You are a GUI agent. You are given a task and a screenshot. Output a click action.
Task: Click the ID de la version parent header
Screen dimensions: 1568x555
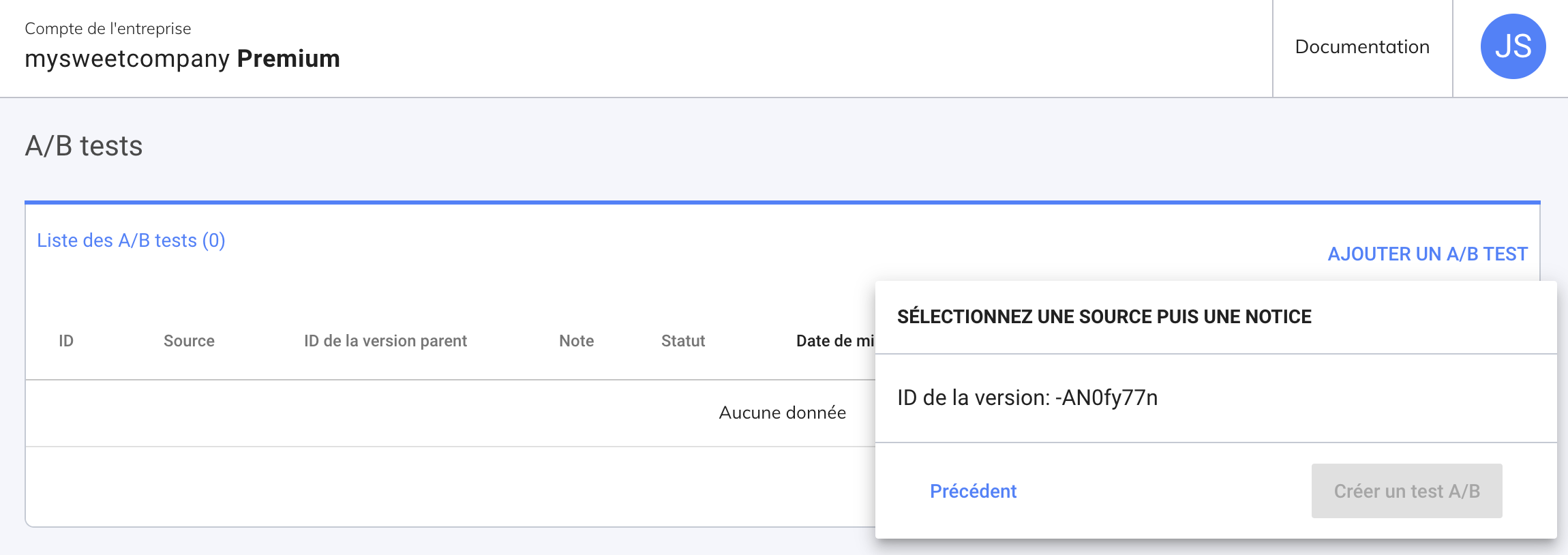click(x=385, y=341)
